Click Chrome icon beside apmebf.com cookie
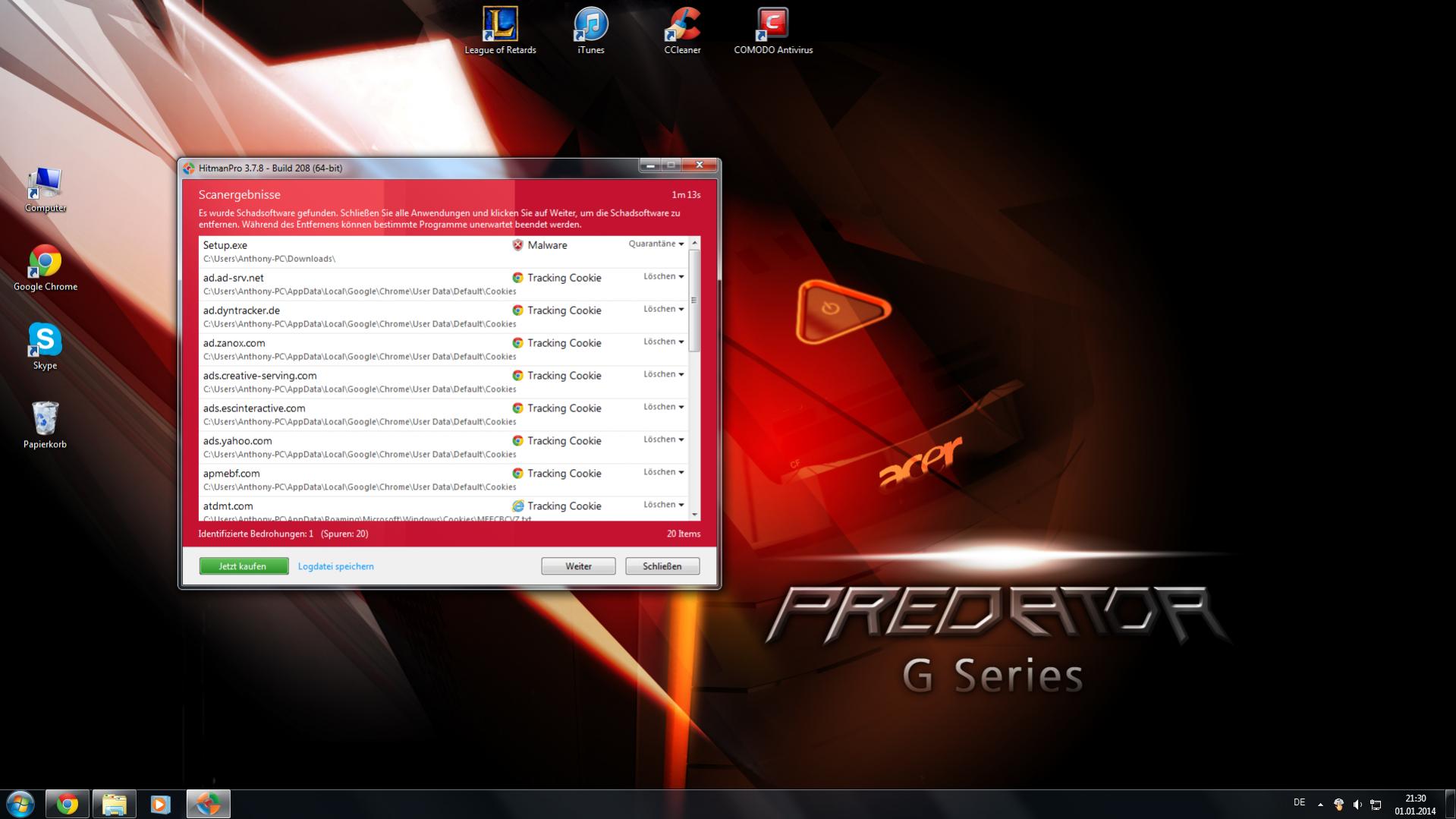The image size is (1456, 819). click(517, 474)
